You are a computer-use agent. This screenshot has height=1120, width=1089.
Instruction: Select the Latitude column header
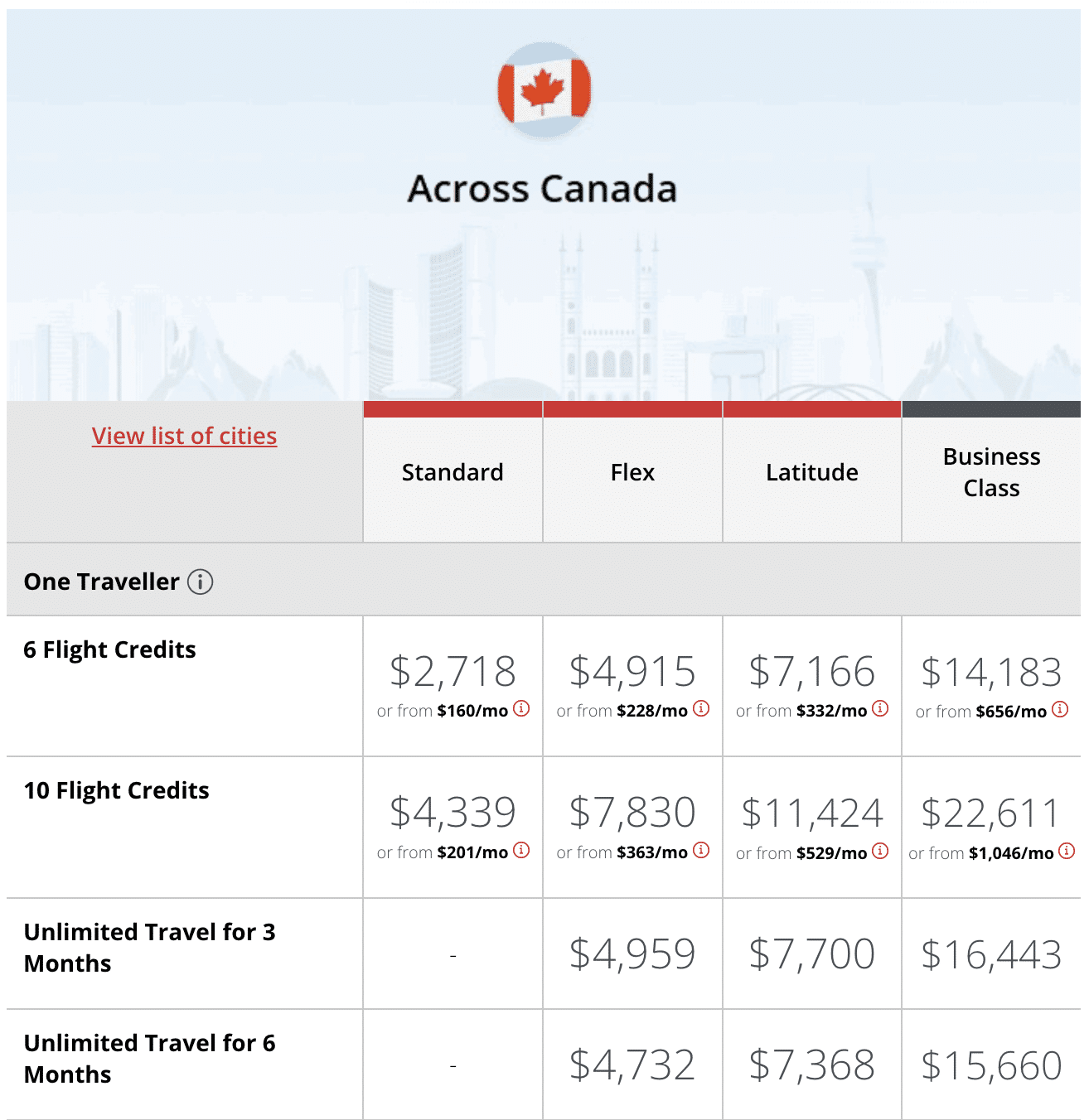pos(811,472)
